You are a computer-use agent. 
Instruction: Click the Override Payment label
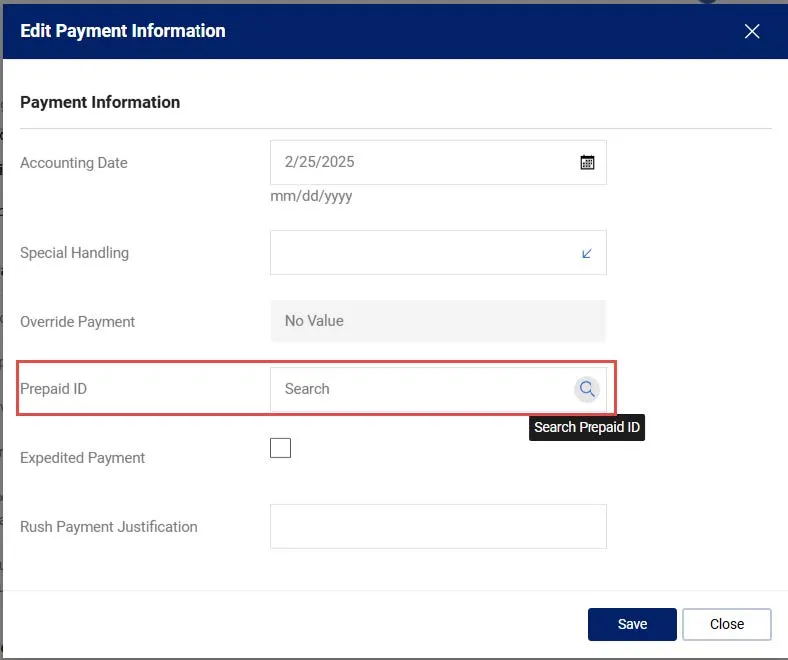[x=77, y=322]
